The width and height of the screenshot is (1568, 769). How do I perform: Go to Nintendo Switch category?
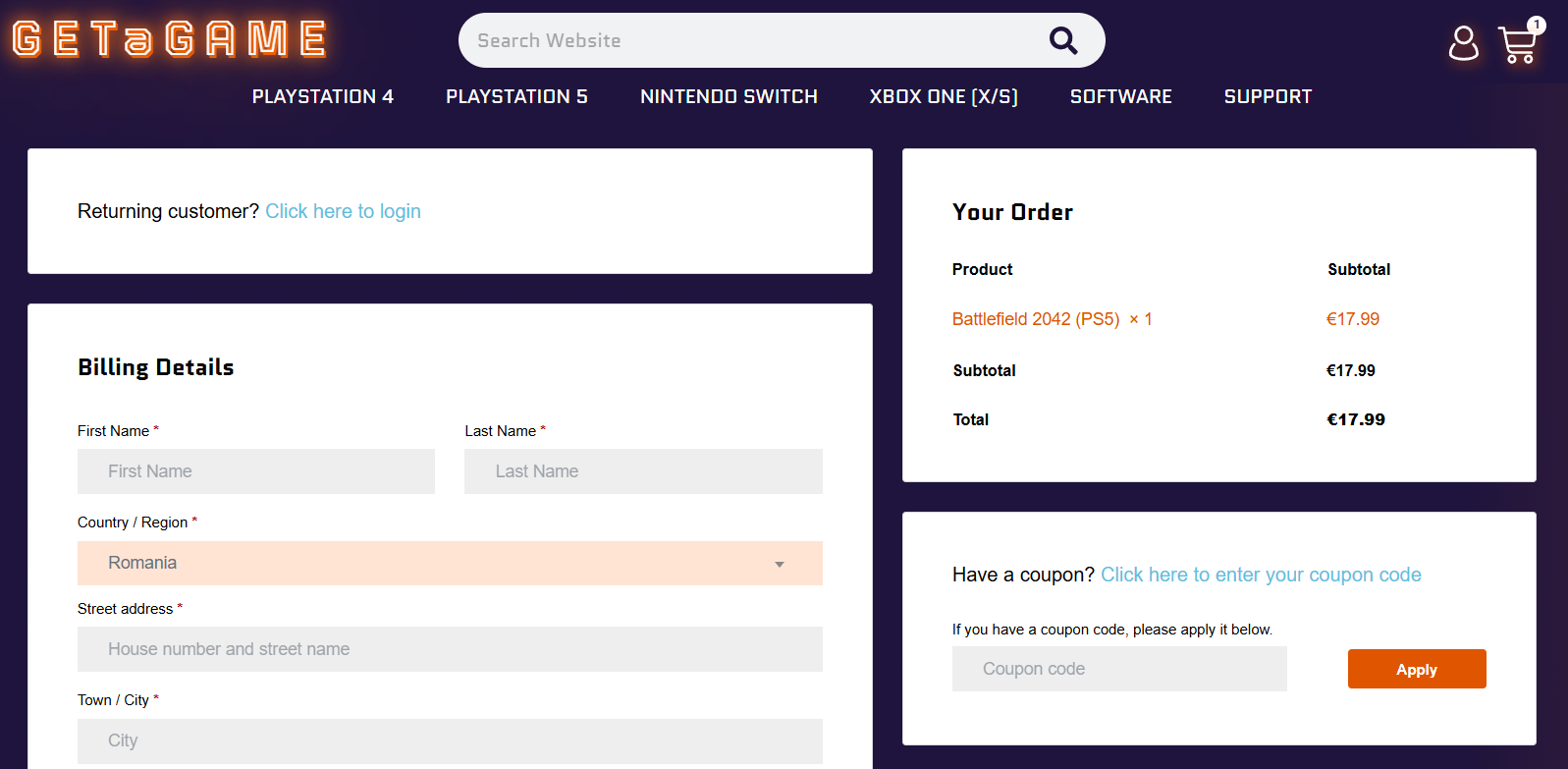click(x=729, y=96)
